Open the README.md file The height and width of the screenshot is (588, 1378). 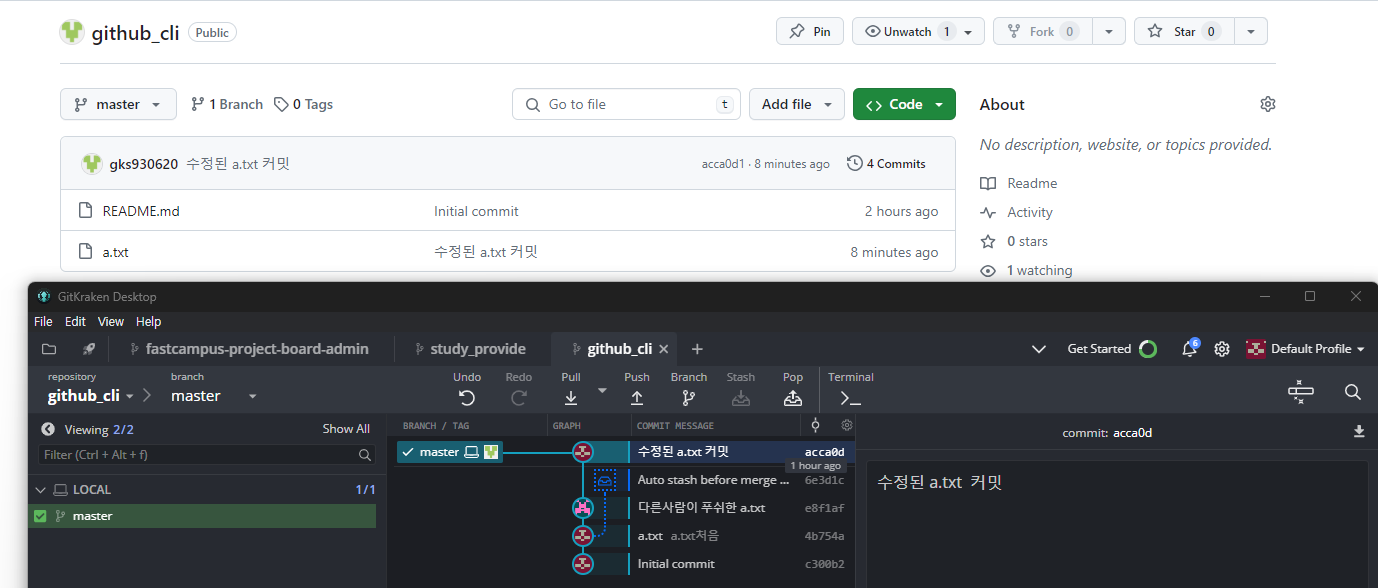pos(141,211)
